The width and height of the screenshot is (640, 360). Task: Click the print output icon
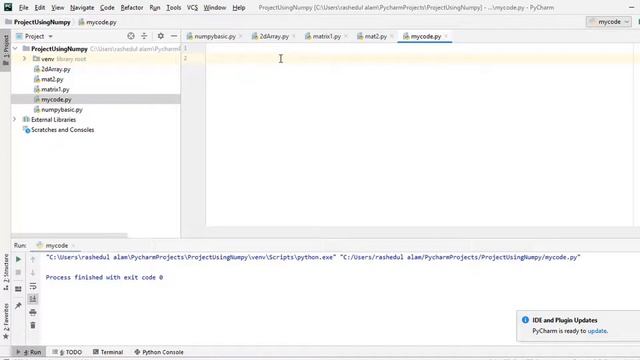pos(33,312)
